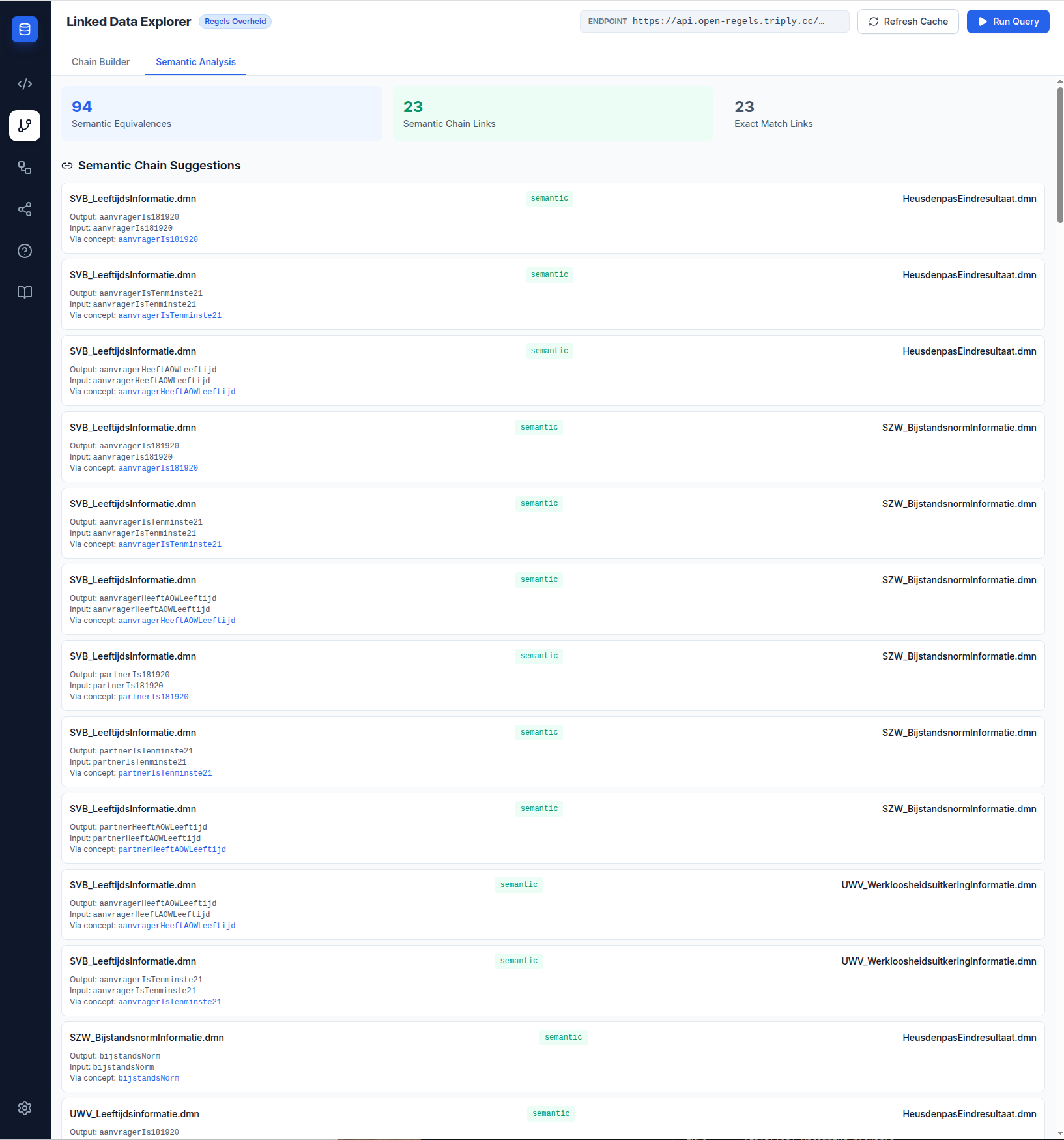This screenshot has width=1064, height=1140.
Task: Open concept link partnerIsTenminste21
Action: click(165, 772)
